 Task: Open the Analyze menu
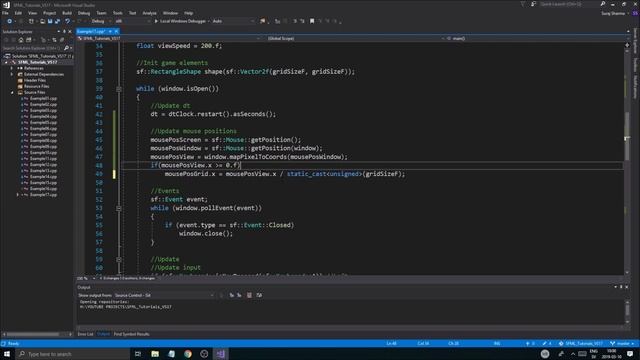149,13
